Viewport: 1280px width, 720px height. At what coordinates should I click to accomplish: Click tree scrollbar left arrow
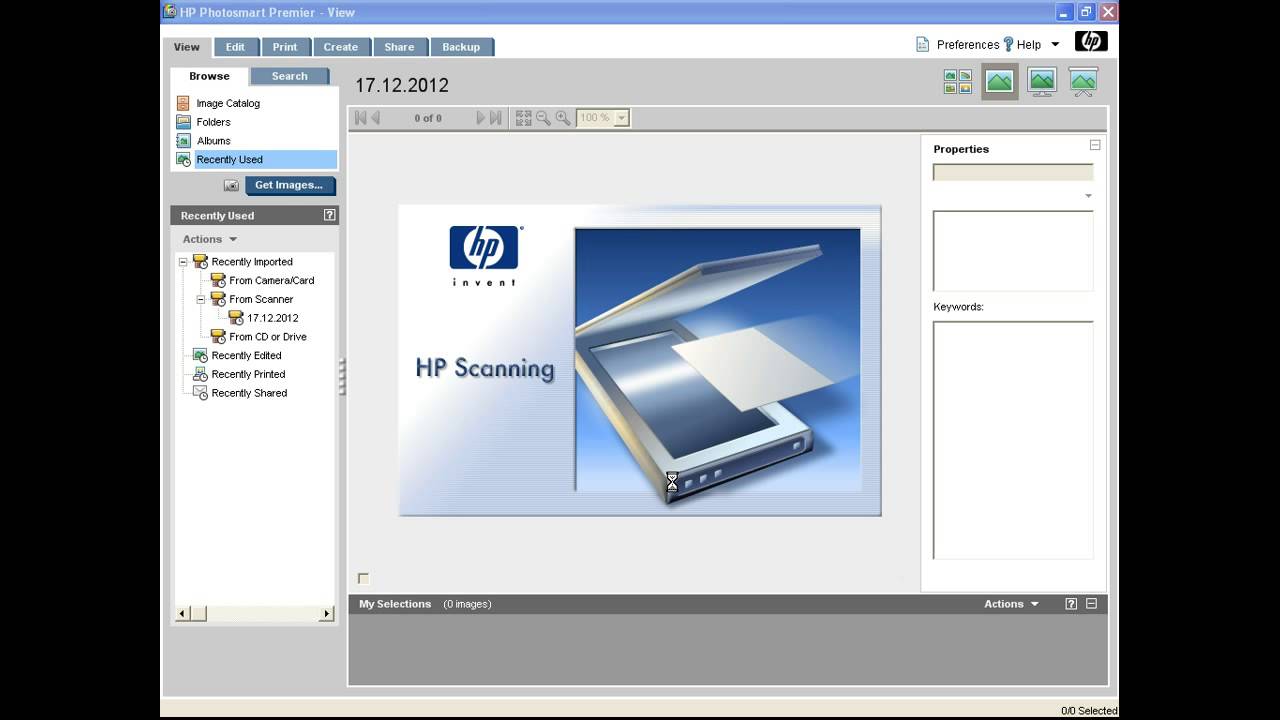point(183,614)
